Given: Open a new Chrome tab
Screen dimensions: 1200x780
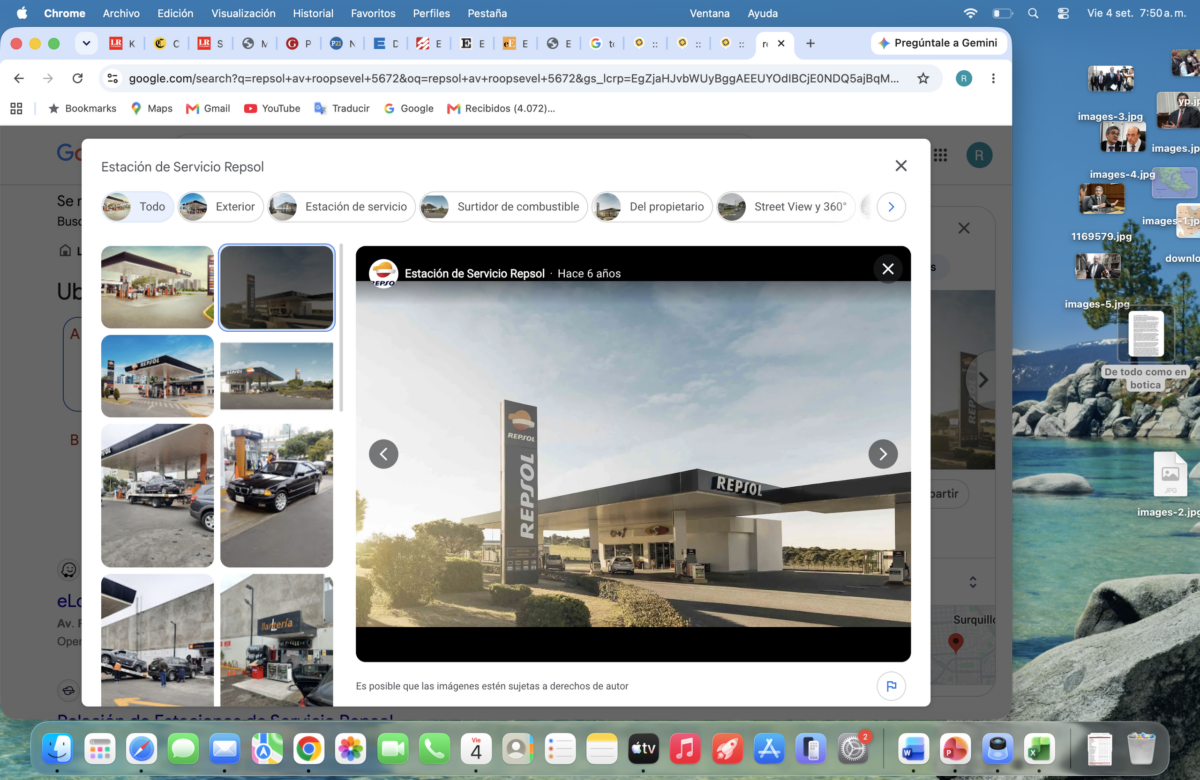Looking at the screenshot, I should [810, 44].
